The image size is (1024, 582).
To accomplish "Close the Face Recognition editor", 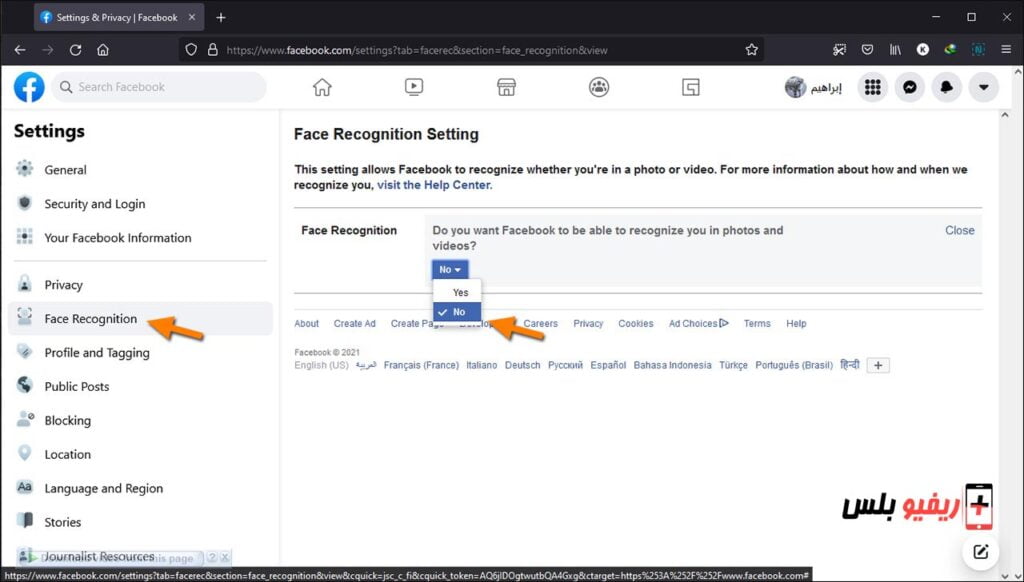I will click(x=959, y=230).
